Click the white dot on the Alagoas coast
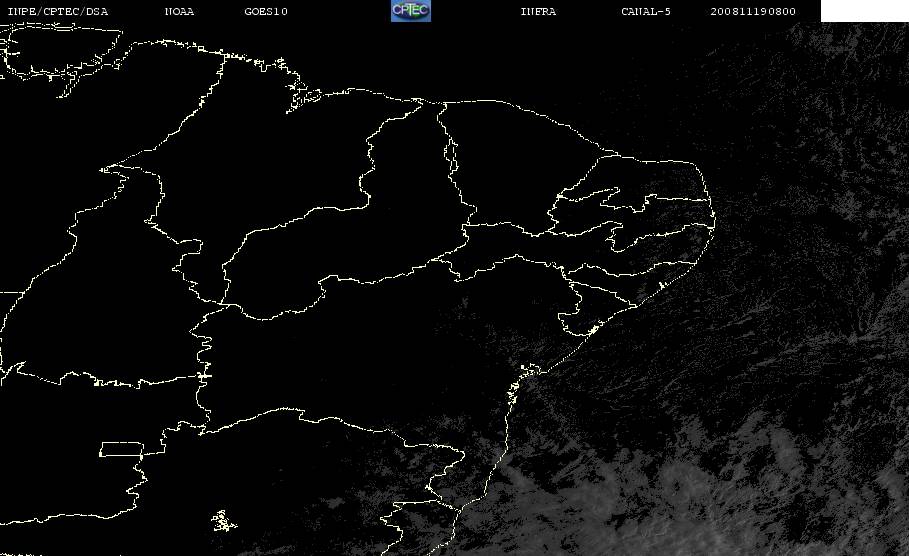Screen dimensions: 909x556 pos(661,285)
